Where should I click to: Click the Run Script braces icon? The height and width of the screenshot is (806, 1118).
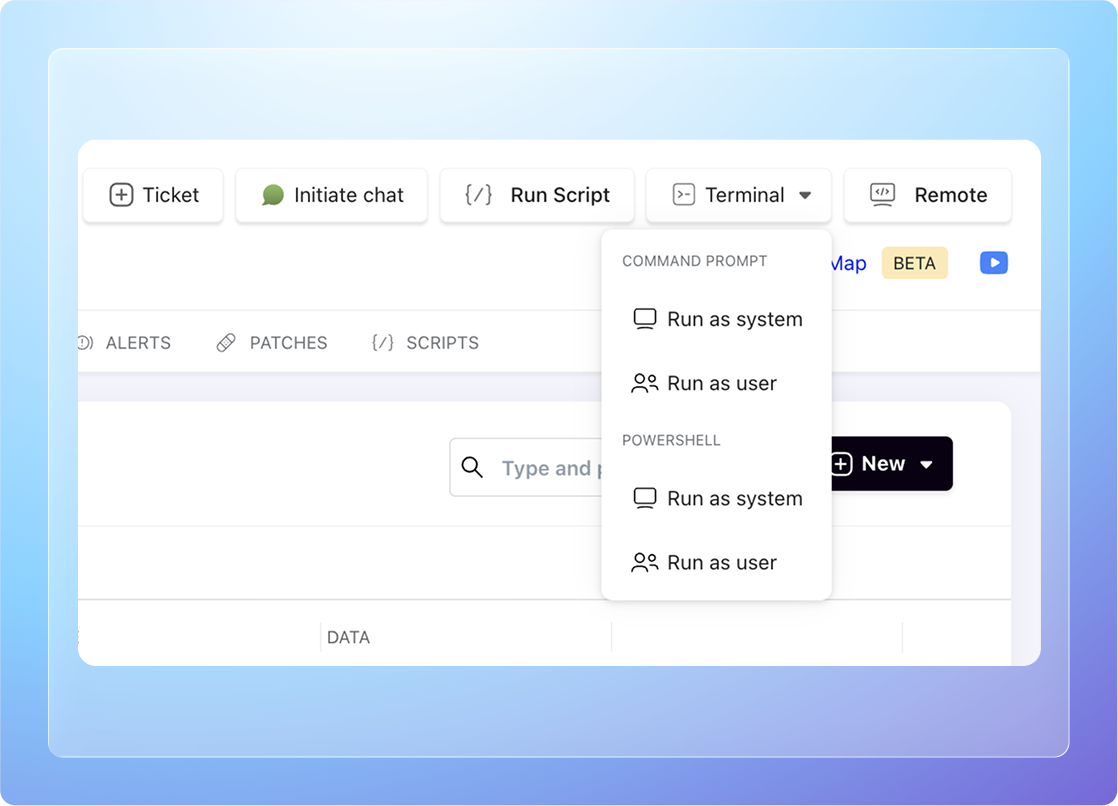(x=479, y=195)
